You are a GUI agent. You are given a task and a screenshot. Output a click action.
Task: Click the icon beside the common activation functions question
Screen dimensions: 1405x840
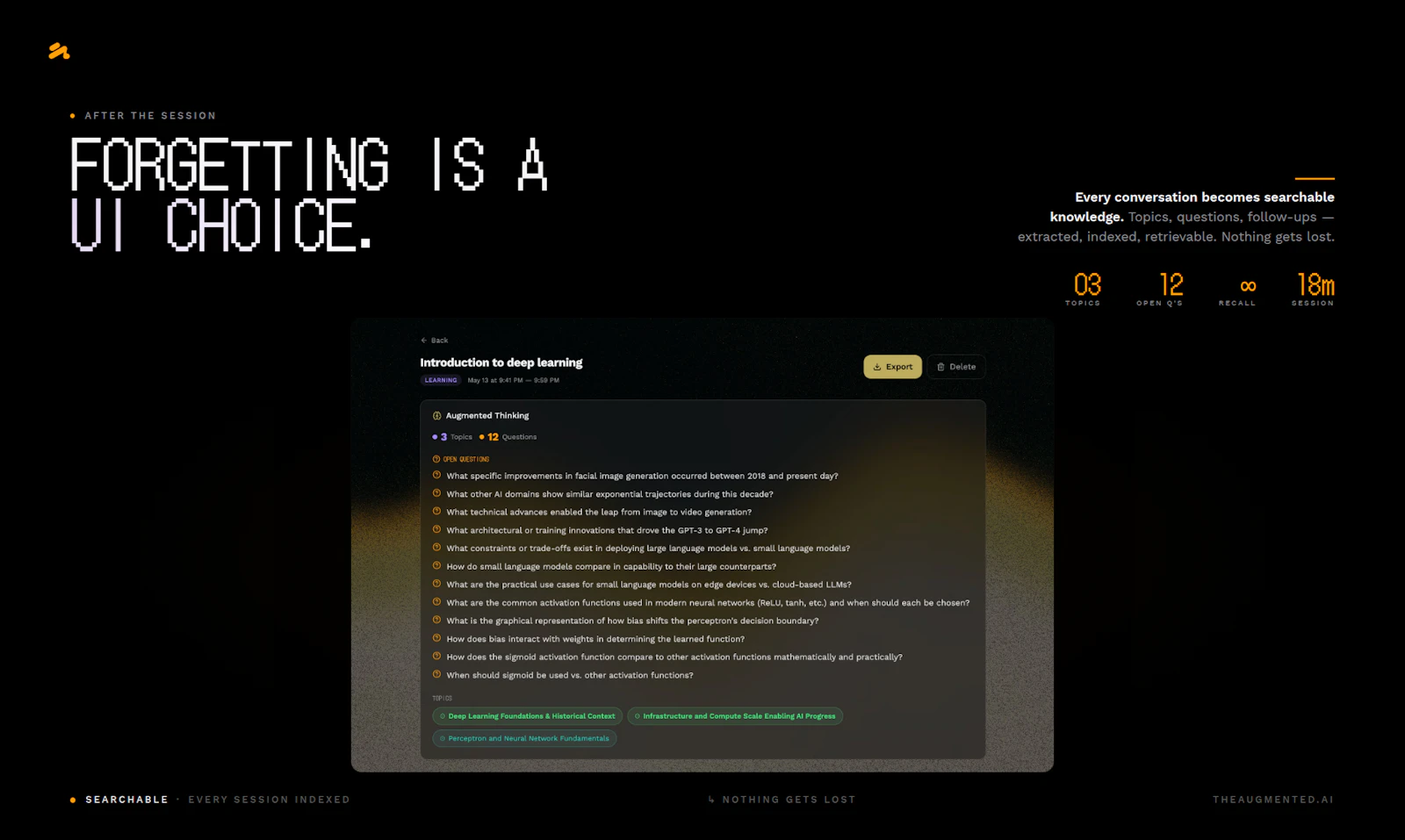tap(436, 602)
